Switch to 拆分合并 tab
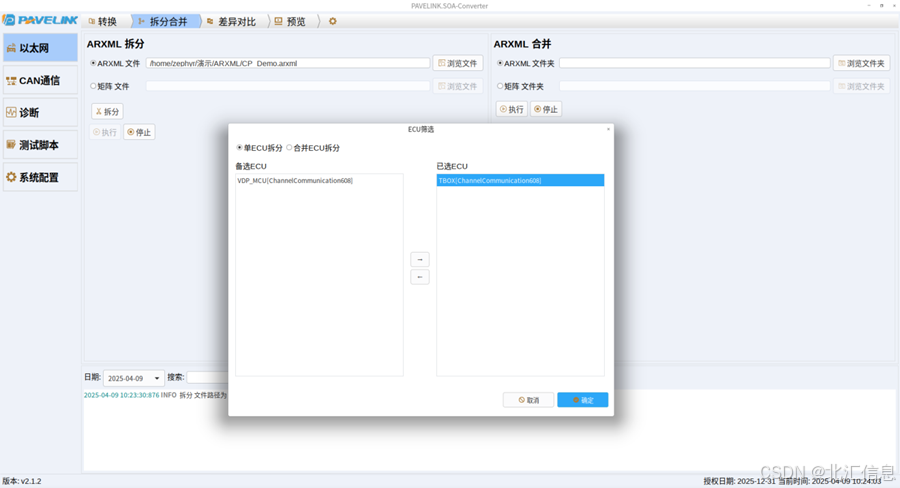 [164, 21]
